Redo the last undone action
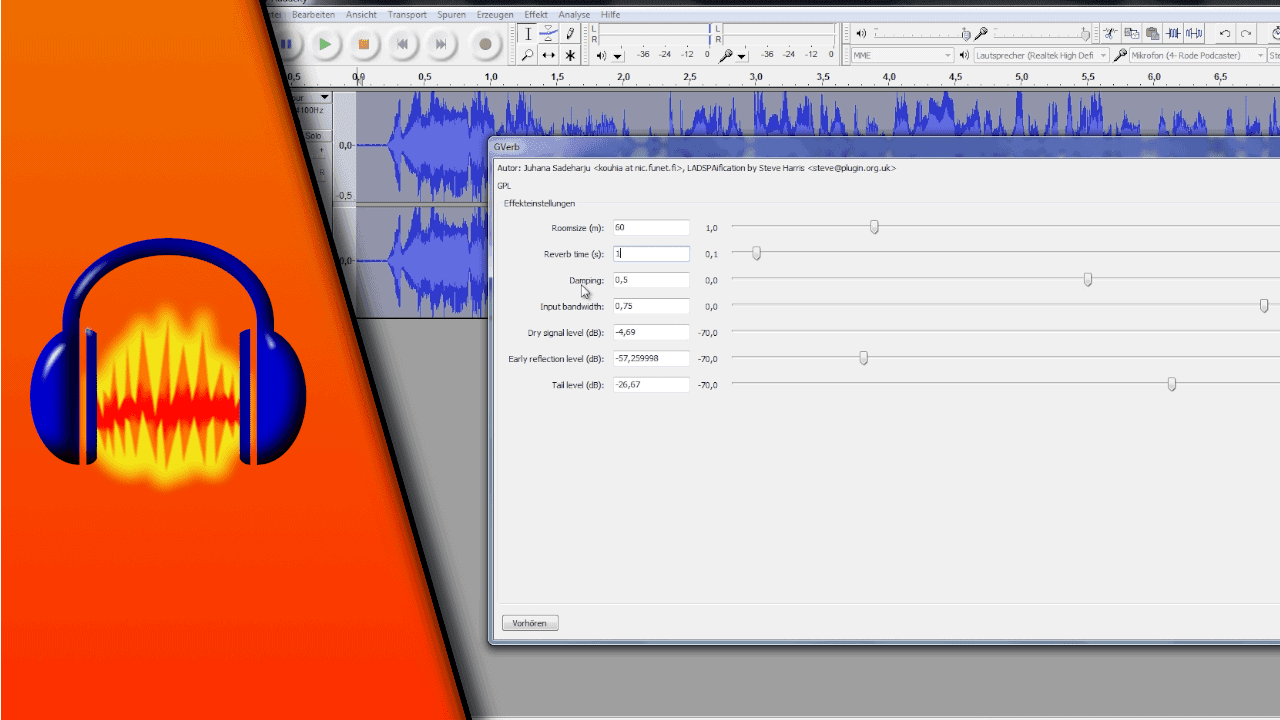This screenshot has width=1280, height=720. tap(1246, 33)
